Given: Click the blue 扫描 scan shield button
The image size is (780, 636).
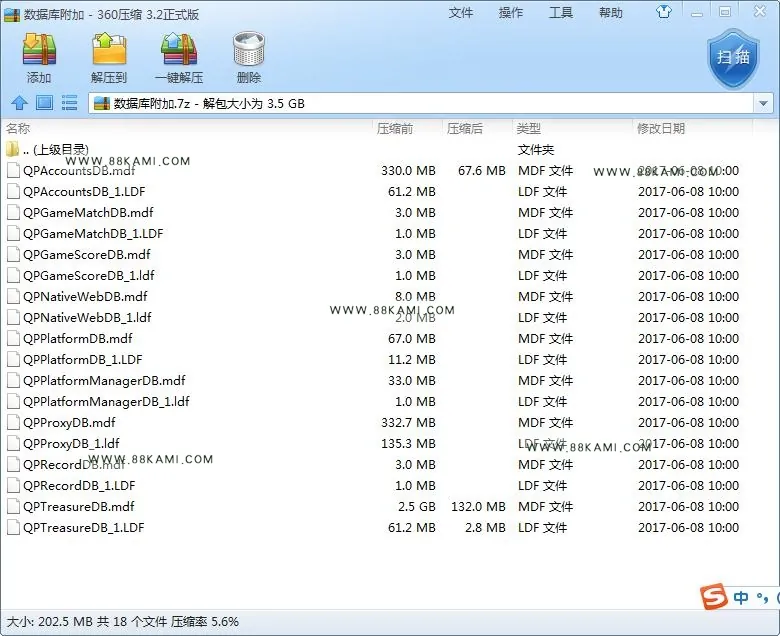Looking at the screenshot, I should (x=733, y=58).
